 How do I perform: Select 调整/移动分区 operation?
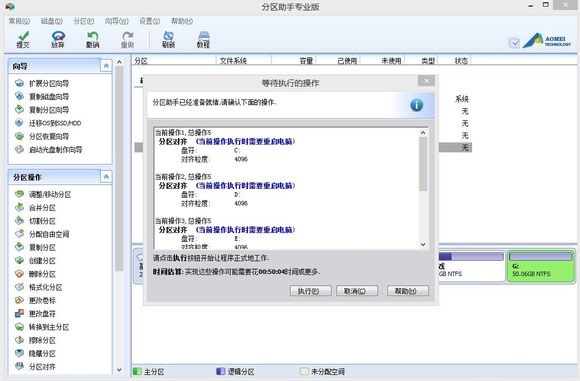(x=43, y=194)
